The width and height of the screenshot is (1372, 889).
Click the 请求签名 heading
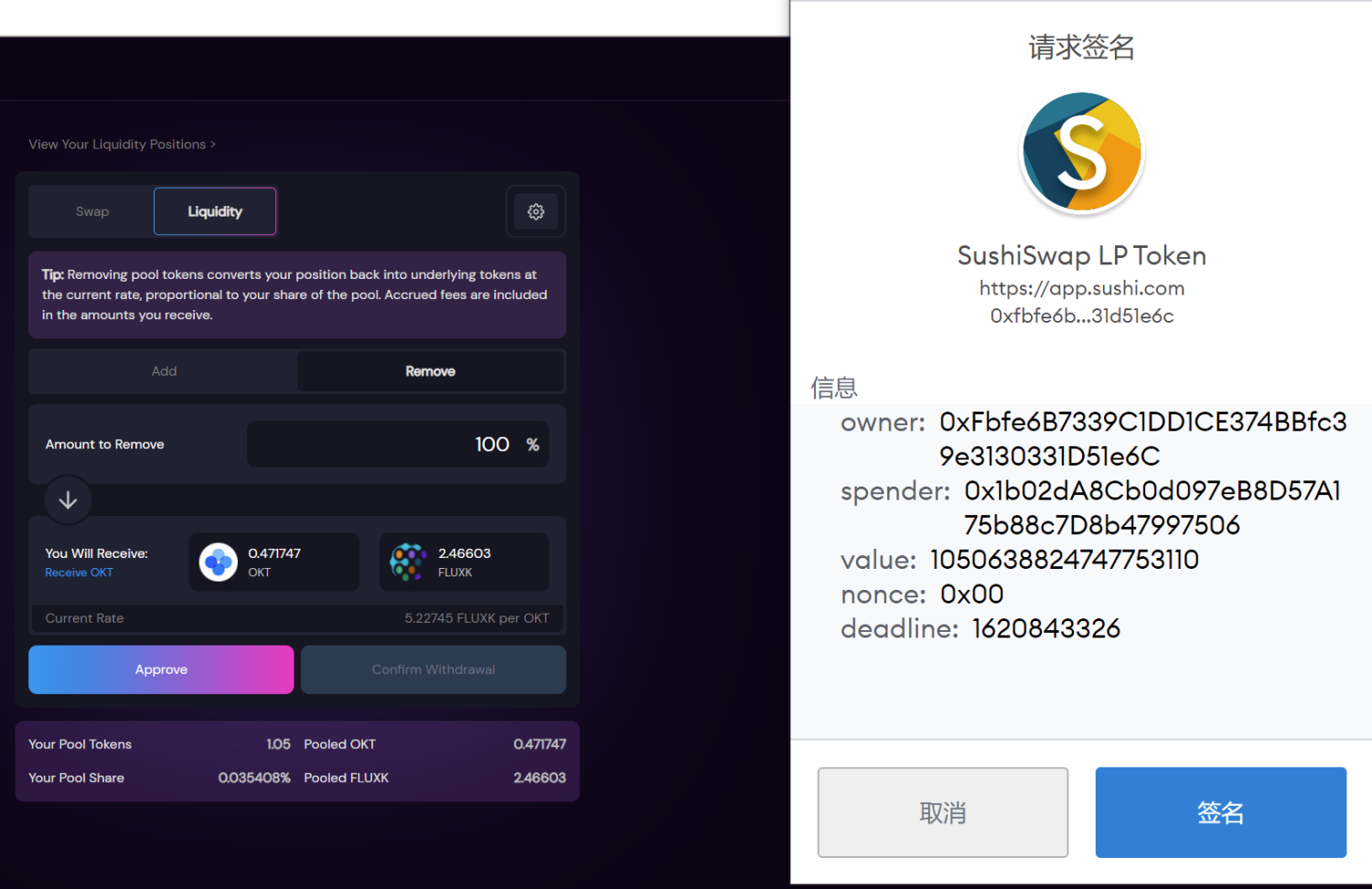[x=1082, y=48]
